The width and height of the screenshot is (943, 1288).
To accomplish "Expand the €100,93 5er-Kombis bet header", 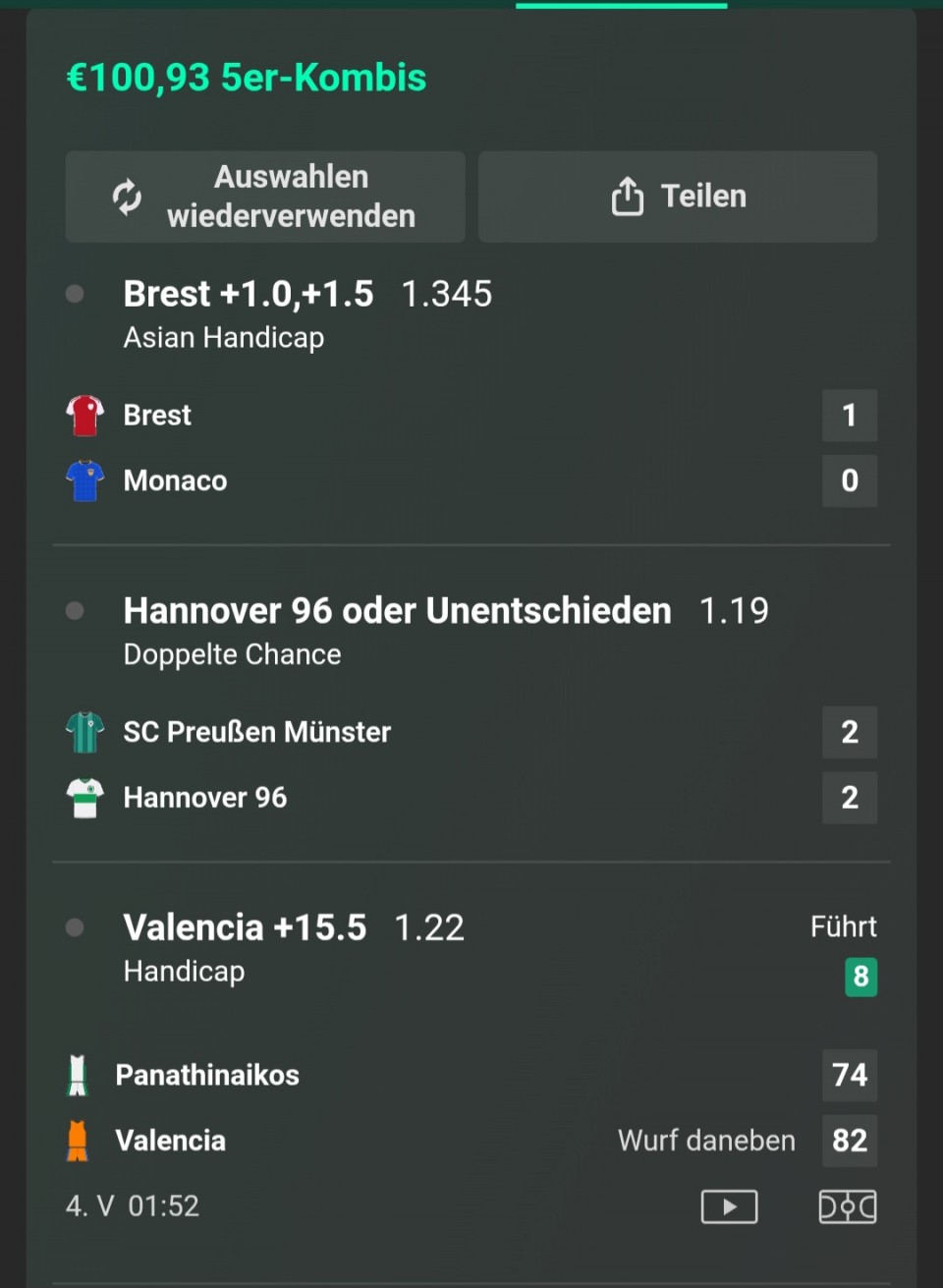I will [247, 78].
